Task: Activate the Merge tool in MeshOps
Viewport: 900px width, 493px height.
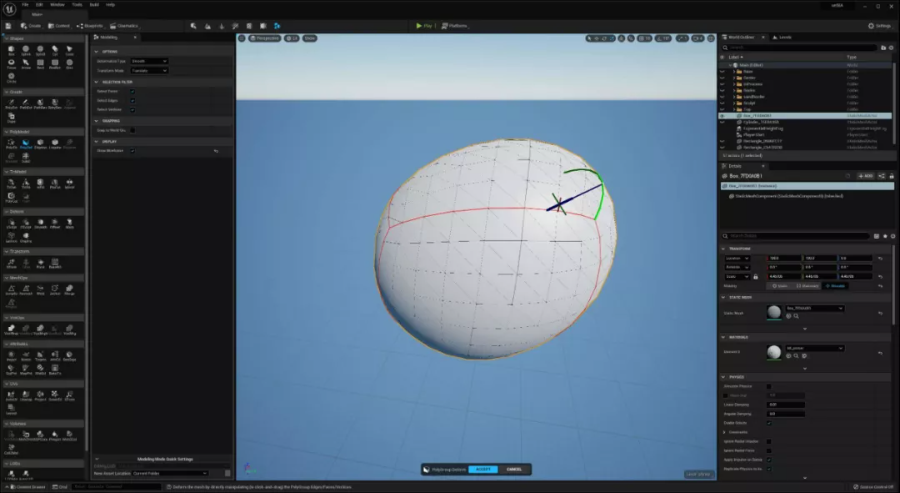Action: point(69,290)
